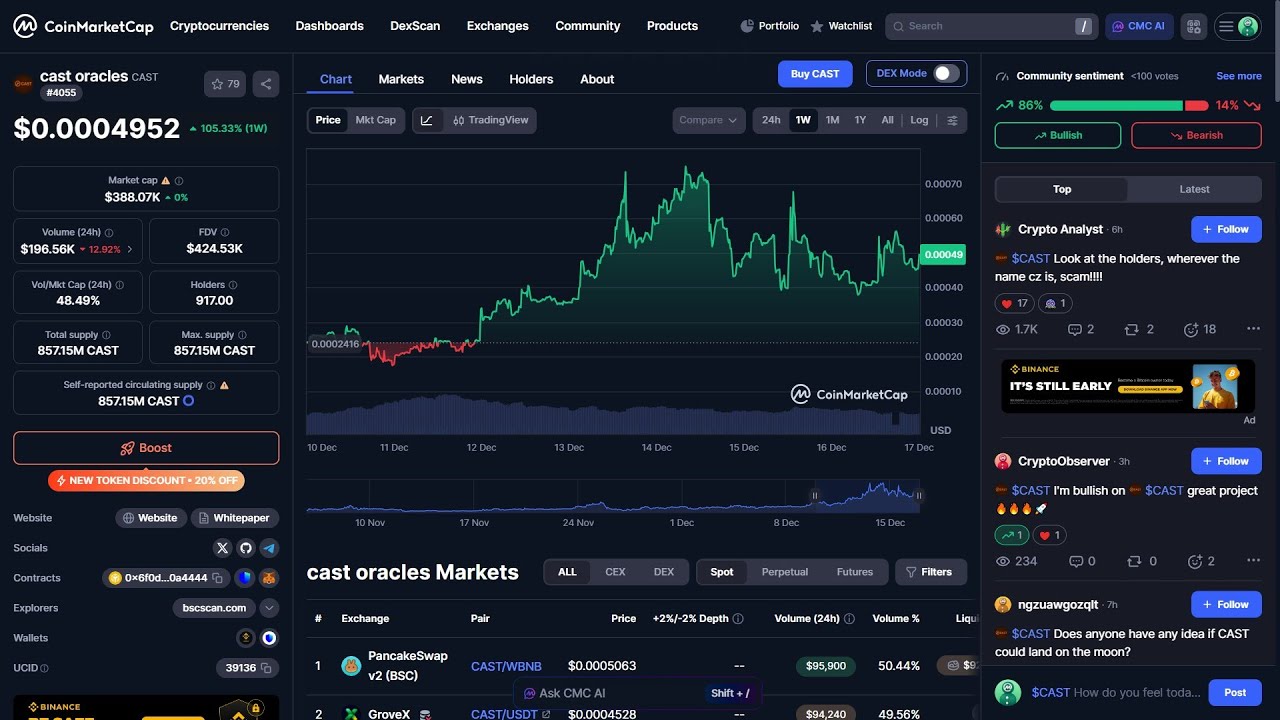Viewport: 1280px width, 720px height.
Task: Open the Dashboards menu
Action: tap(329, 26)
